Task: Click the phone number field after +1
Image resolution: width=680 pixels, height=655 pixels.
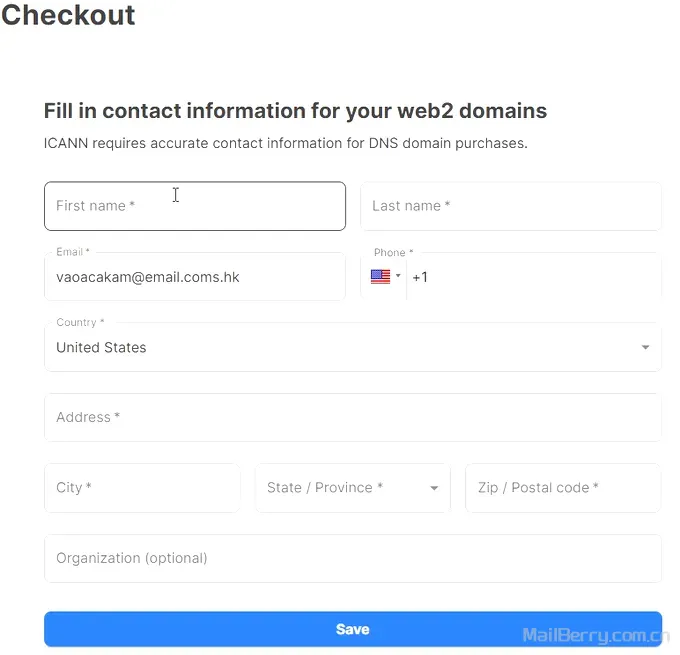Action: point(533,277)
